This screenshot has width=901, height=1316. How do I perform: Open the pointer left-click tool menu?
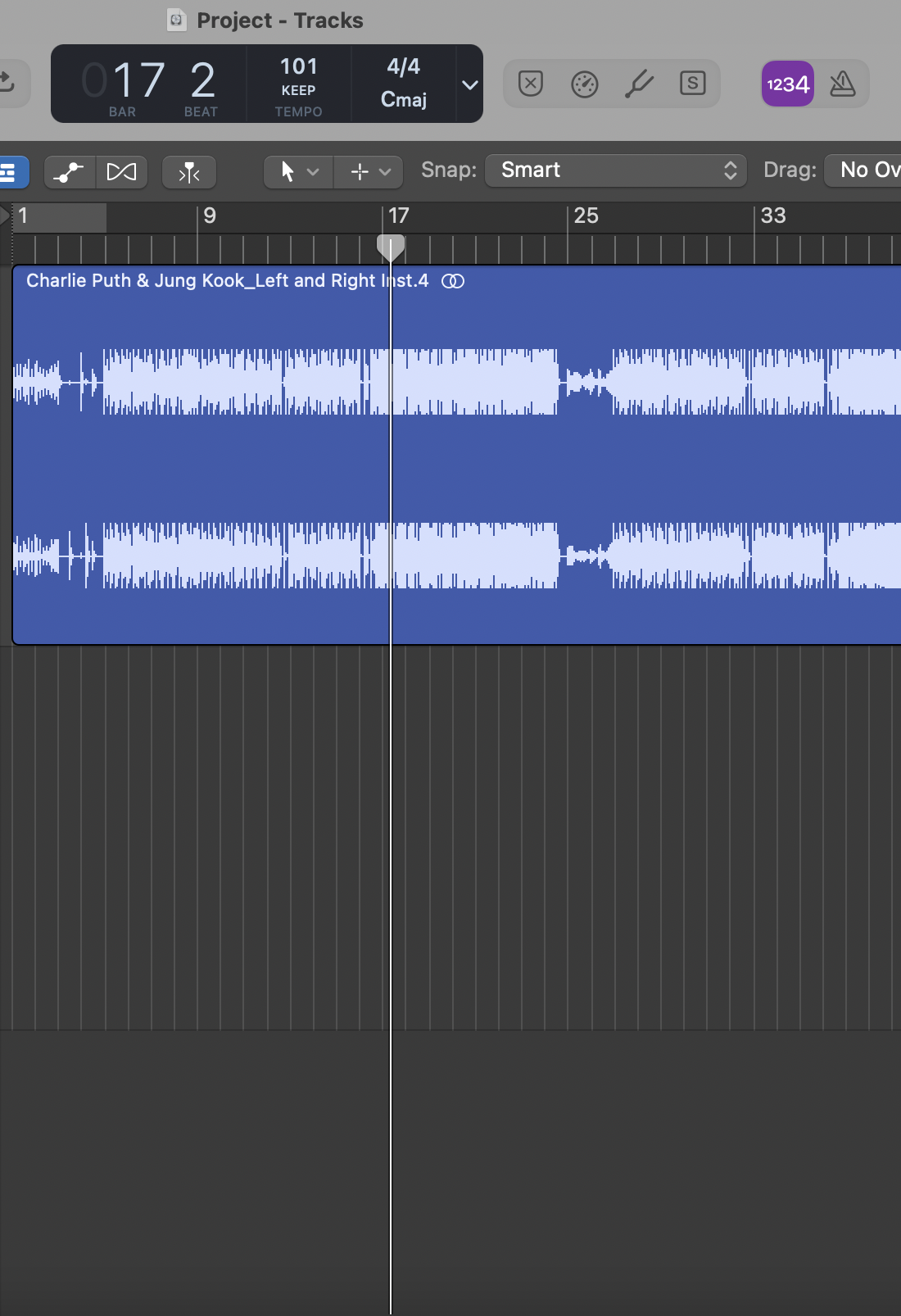point(298,172)
